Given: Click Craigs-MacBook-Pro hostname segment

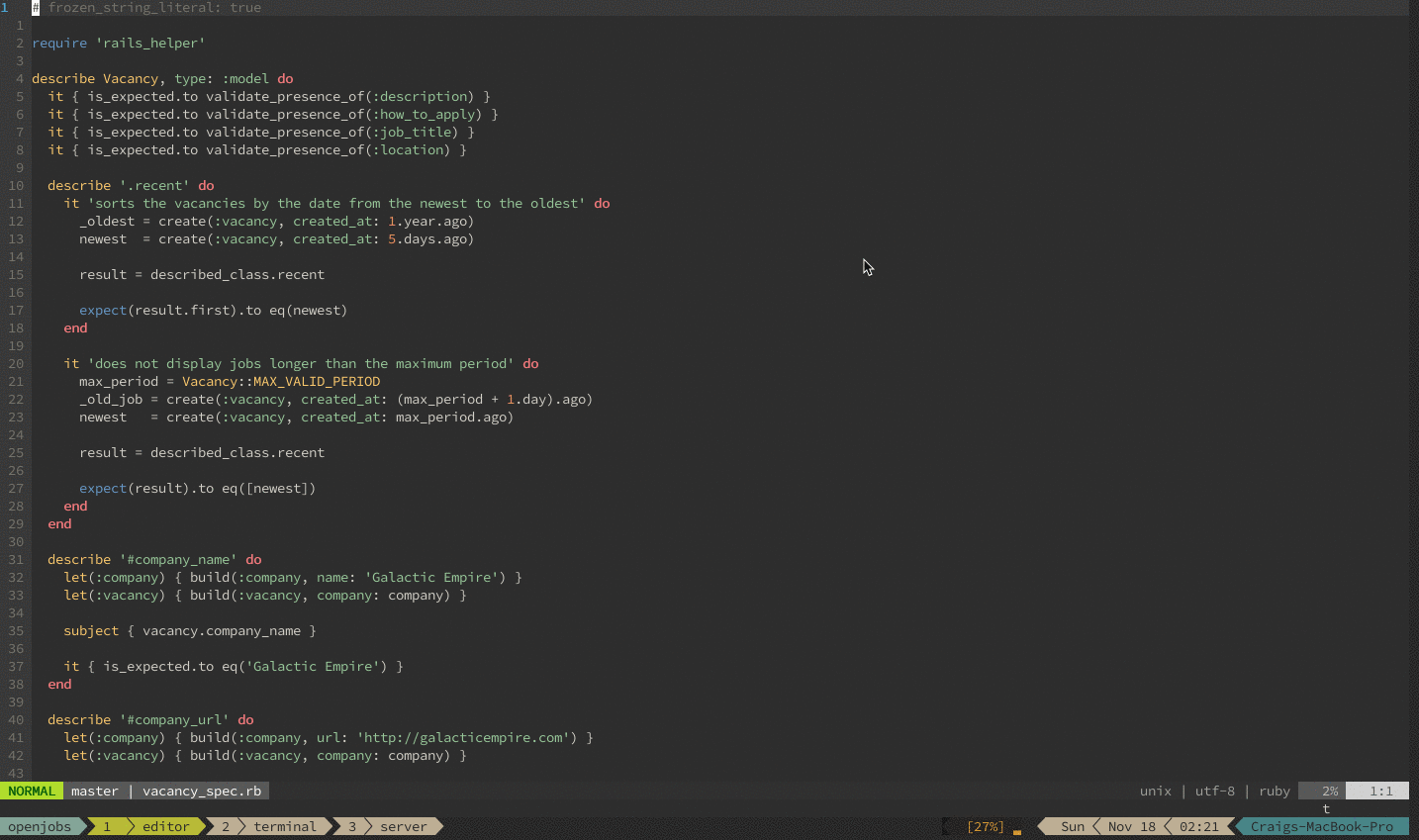Looking at the screenshot, I should (1322, 827).
